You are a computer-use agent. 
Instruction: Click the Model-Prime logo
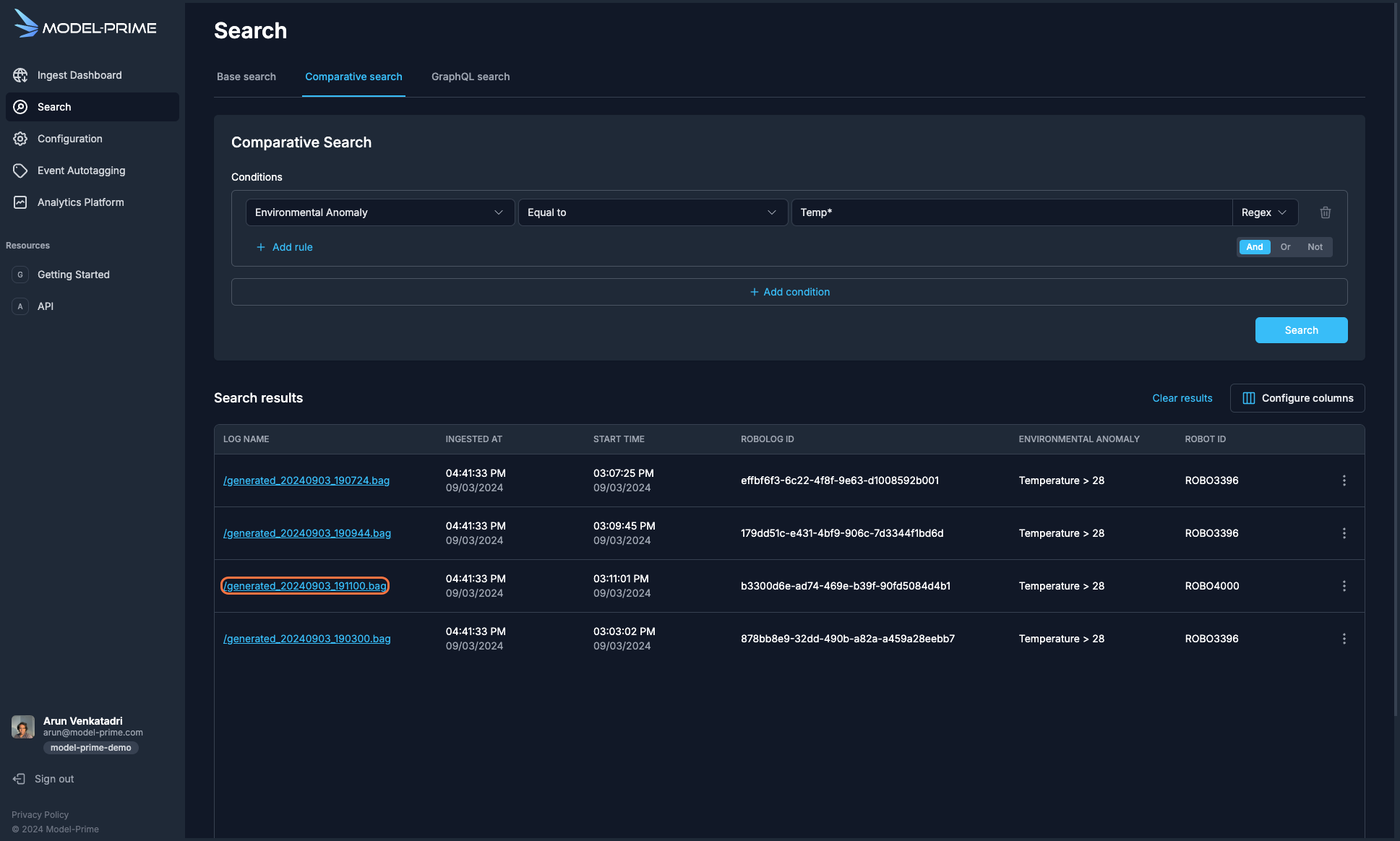85,25
